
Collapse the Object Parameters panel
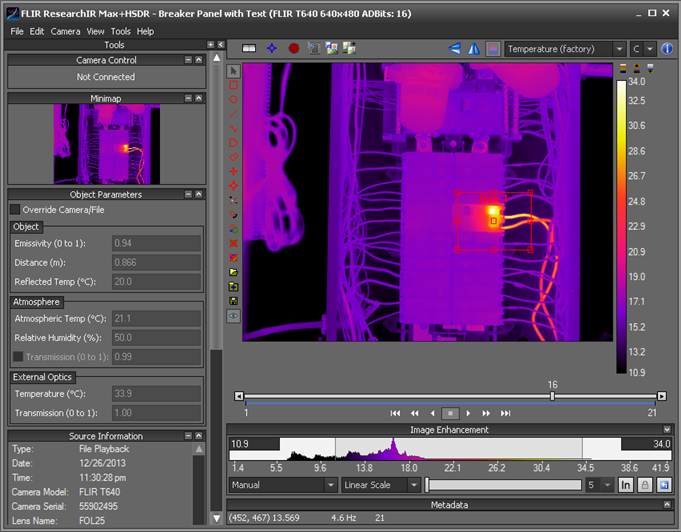199,194
